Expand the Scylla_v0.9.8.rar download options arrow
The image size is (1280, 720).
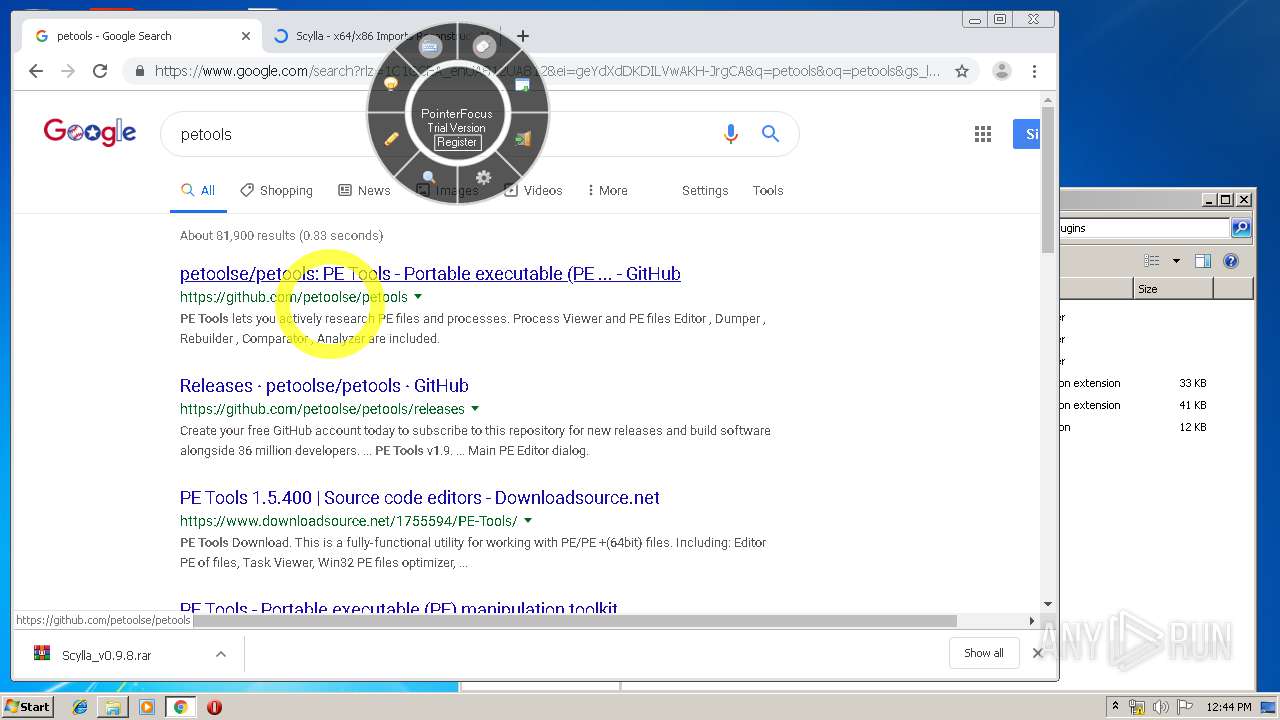coord(221,655)
